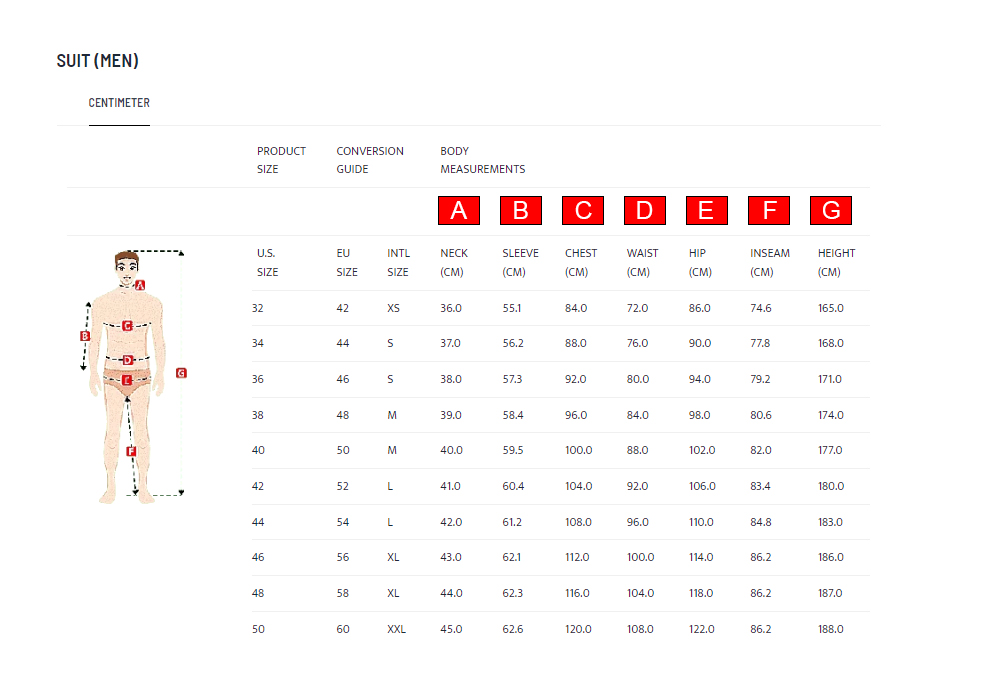Screen dimensions: 1000x700
Task: Click the HEIGHT (CM) column header
Action: tap(837, 263)
